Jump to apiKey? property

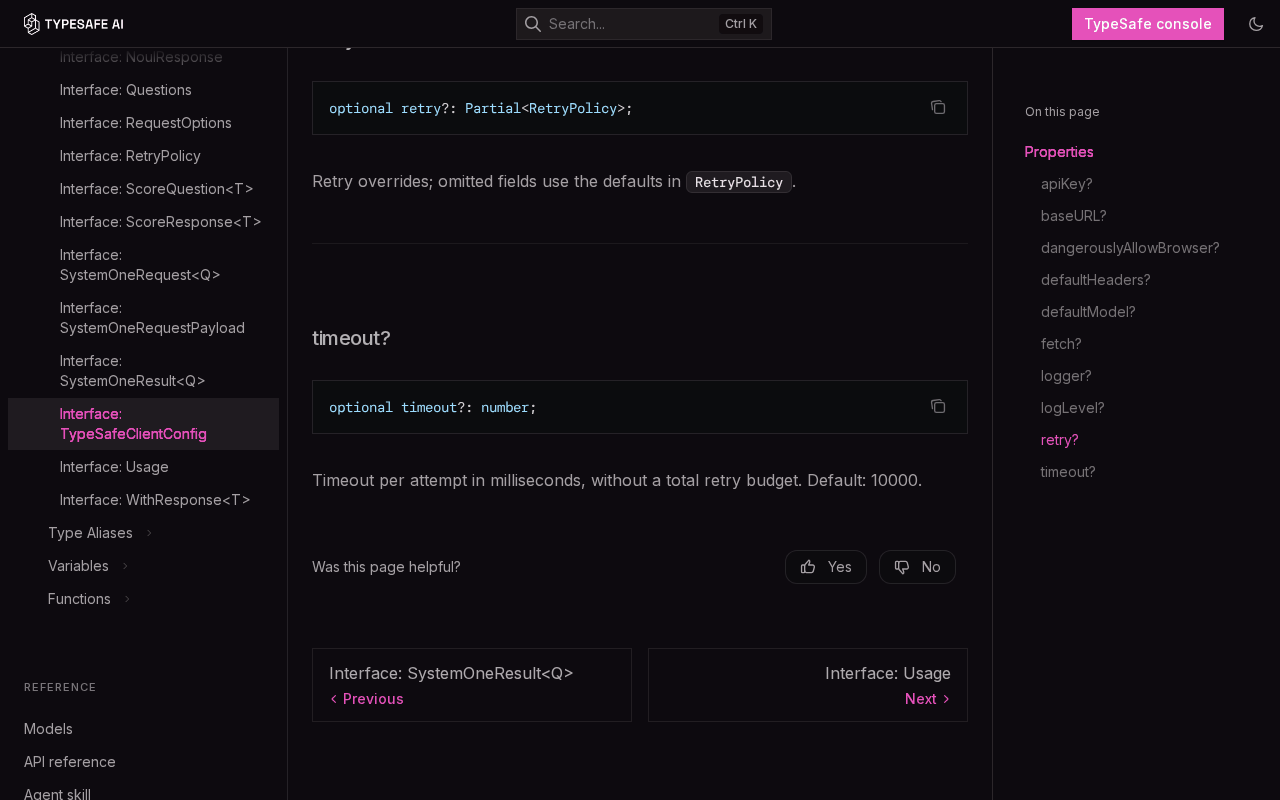coord(1067,184)
